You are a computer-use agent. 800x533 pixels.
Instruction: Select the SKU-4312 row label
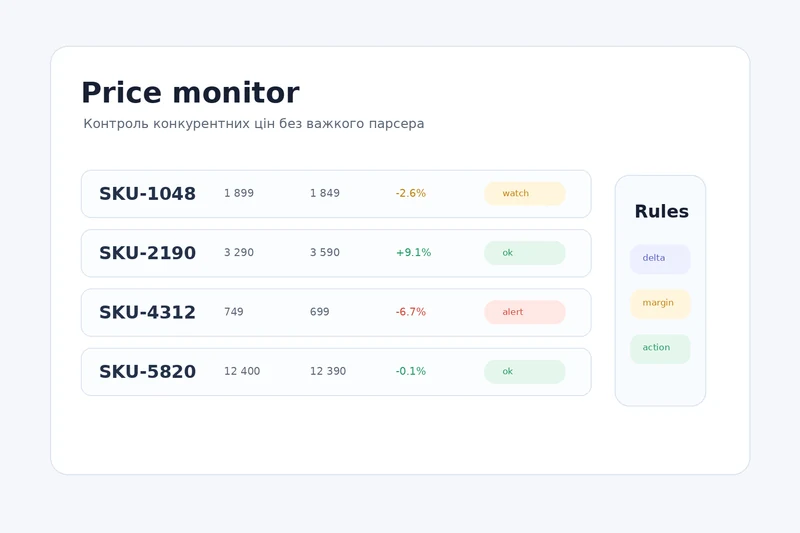coord(147,312)
